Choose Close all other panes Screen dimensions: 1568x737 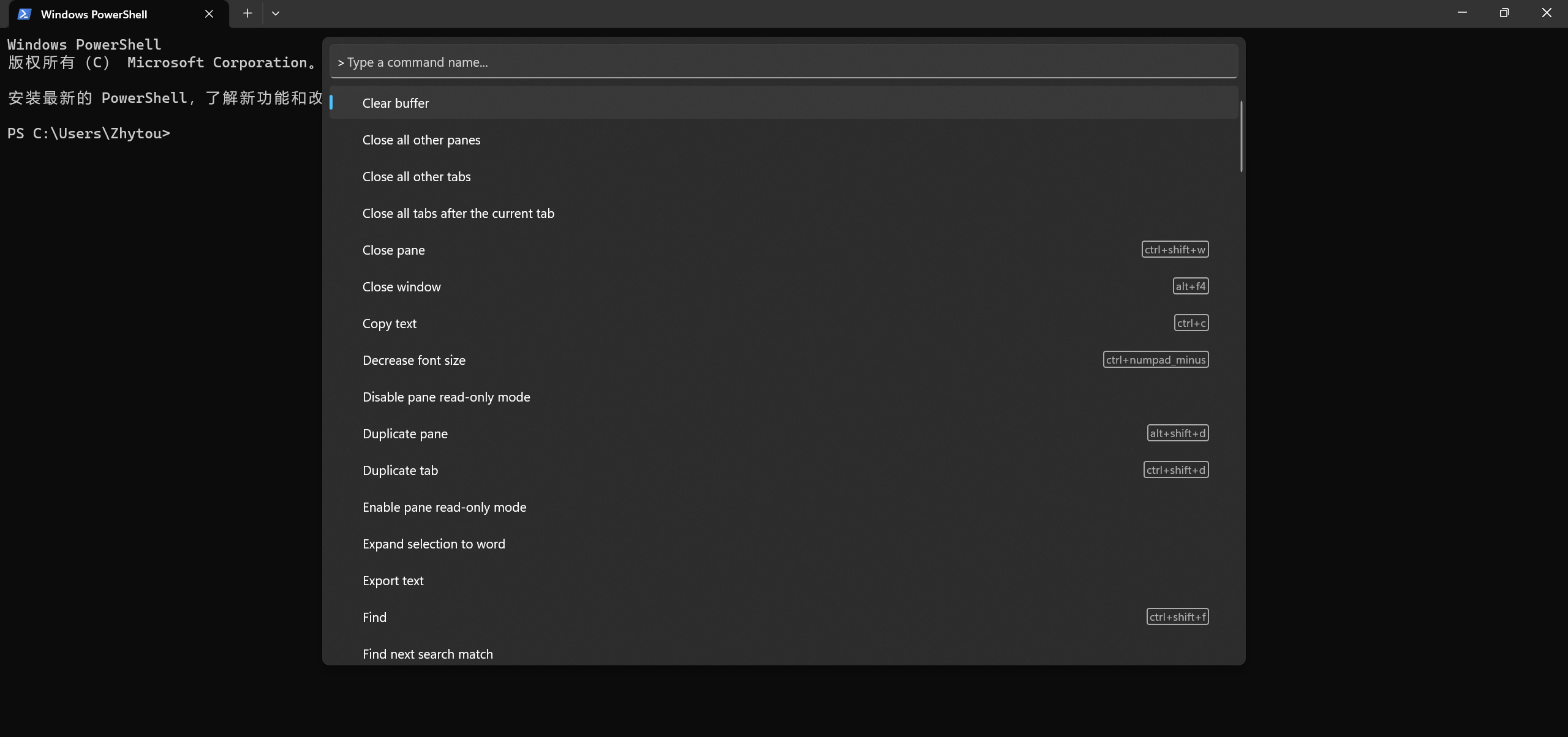click(783, 140)
